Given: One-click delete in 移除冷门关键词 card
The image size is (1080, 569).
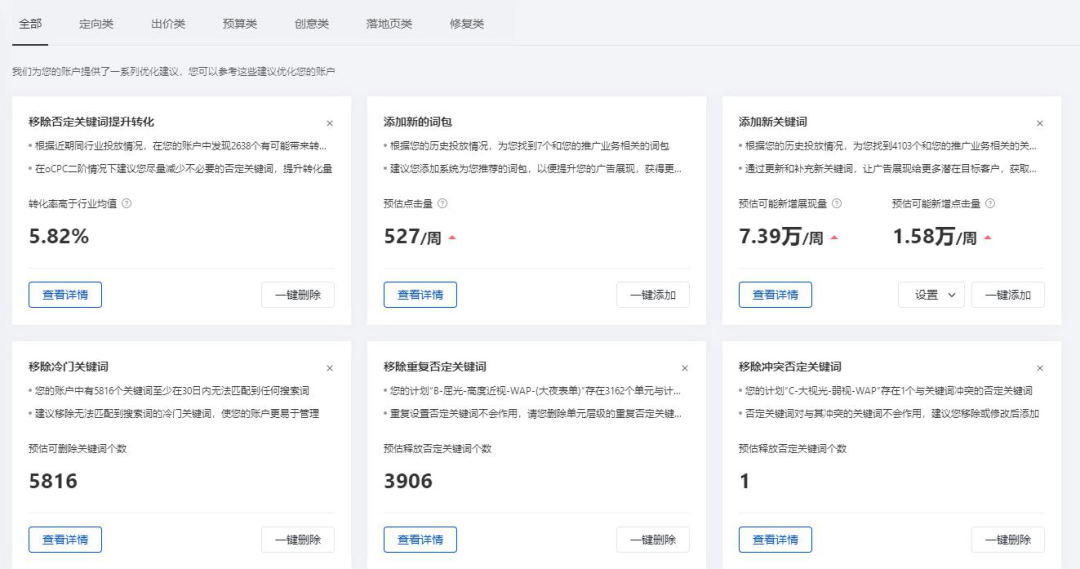Looking at the screenshot, I should [x=298, y=539].
